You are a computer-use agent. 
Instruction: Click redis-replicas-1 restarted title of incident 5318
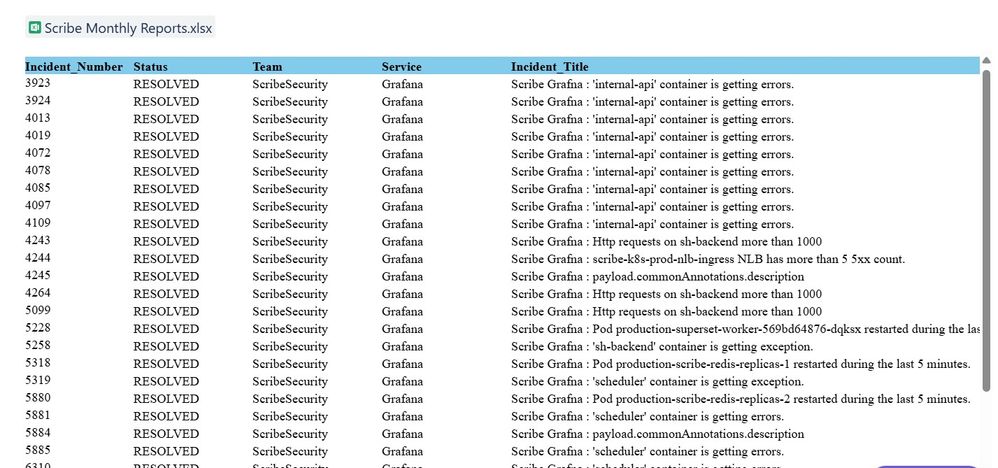(x=741, y=364)
